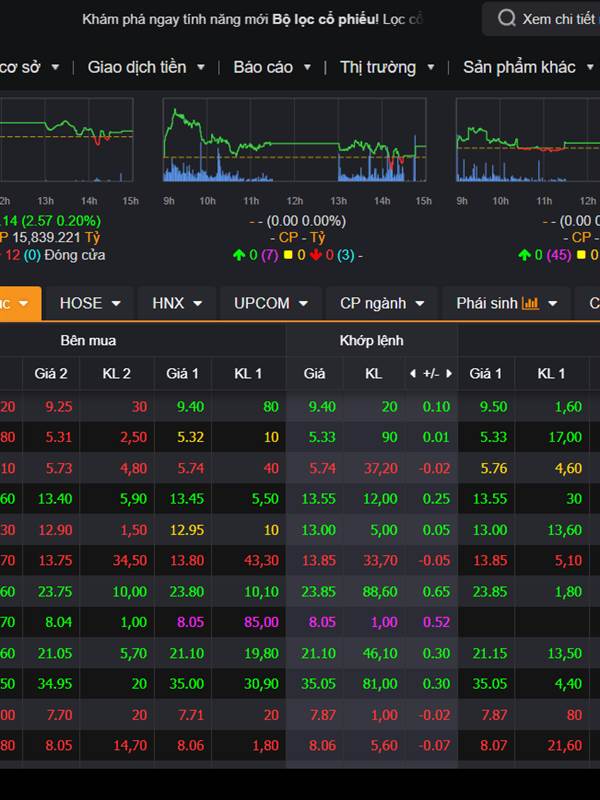Image resolution: width=600 pixels, height=800 pixels.
Task: Open the HOSE dropdown tab
Action: (x=90, y=304)
